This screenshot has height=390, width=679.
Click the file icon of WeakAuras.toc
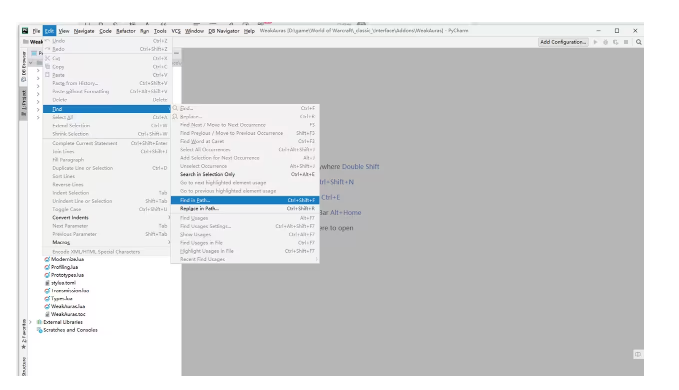(47, 314)
